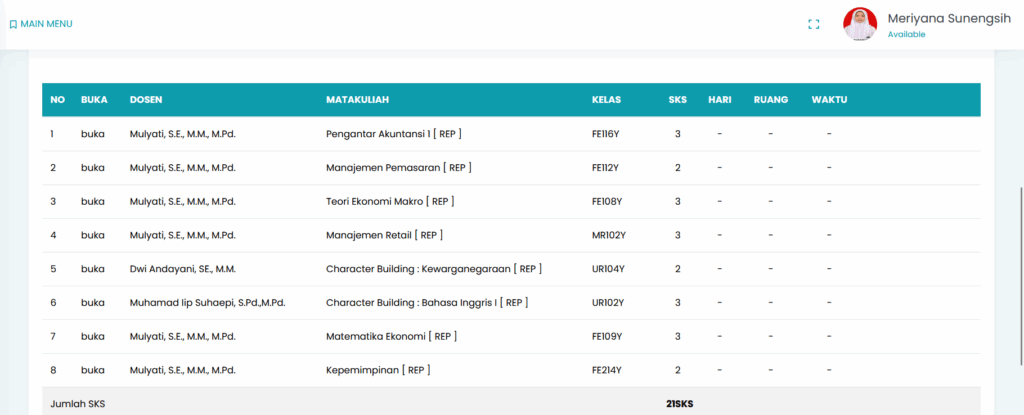Screen dimensions: 1024x415
Task: Select Pengantar Akuntansi 1 course row
Action: tap(393, 133)
